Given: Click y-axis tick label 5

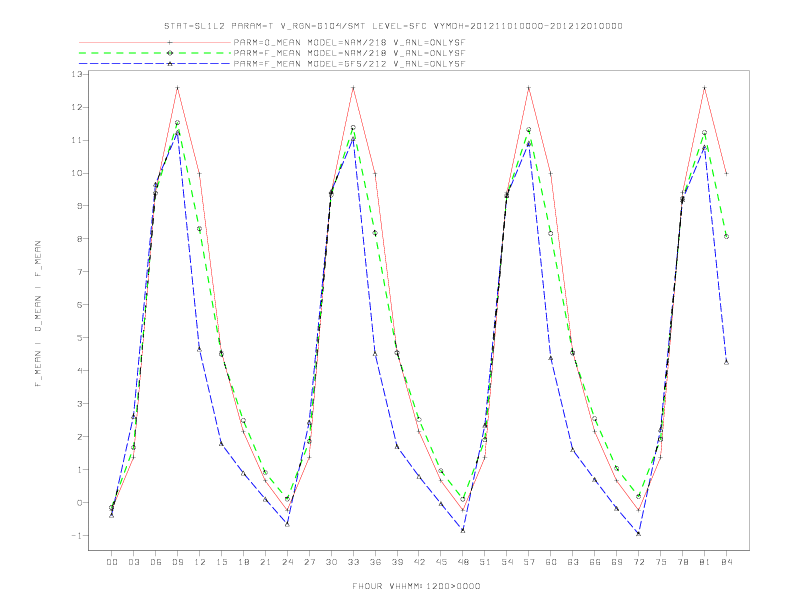Looking at the screenshot, I should tap(80, 338).
